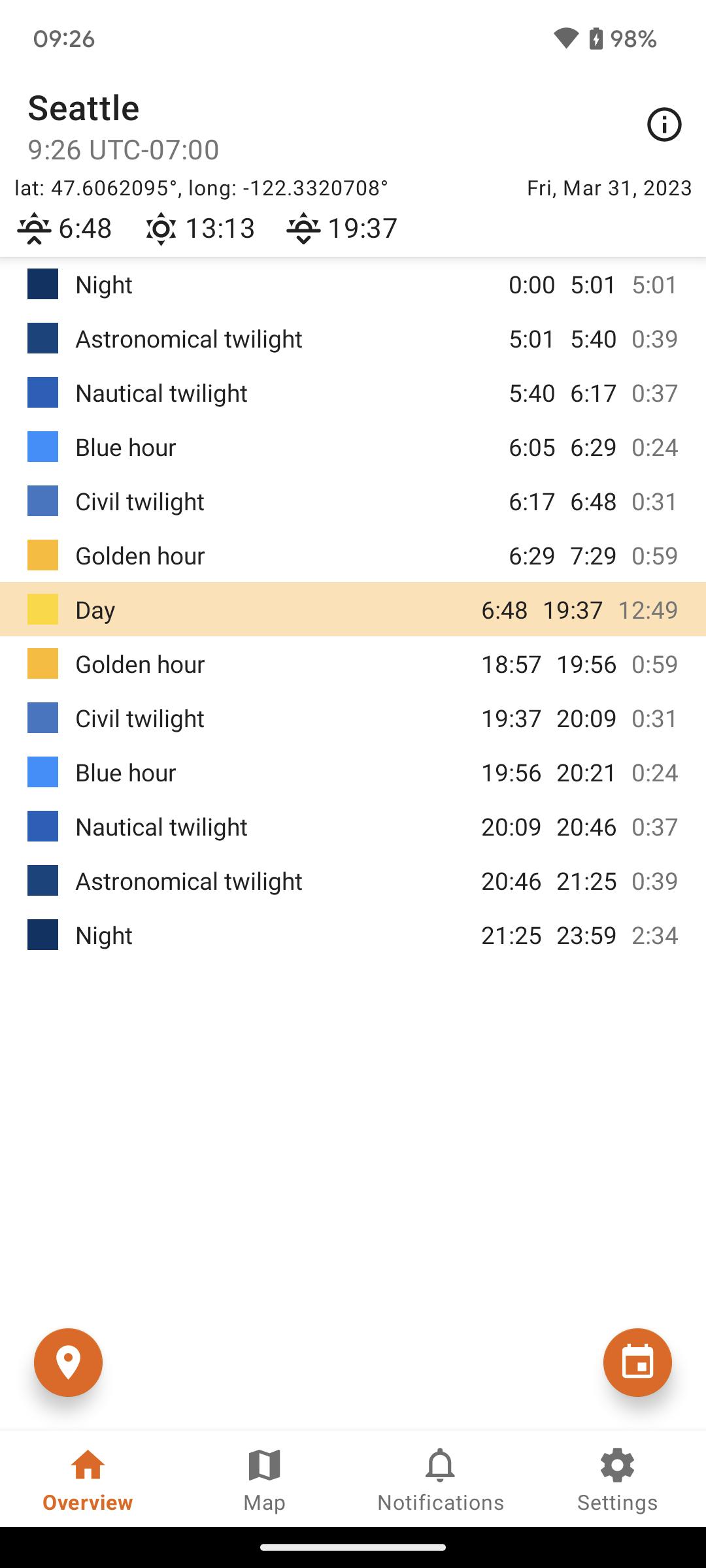
Task: Tap the date Fri, Mar 31, 2023
Action: 609,188
